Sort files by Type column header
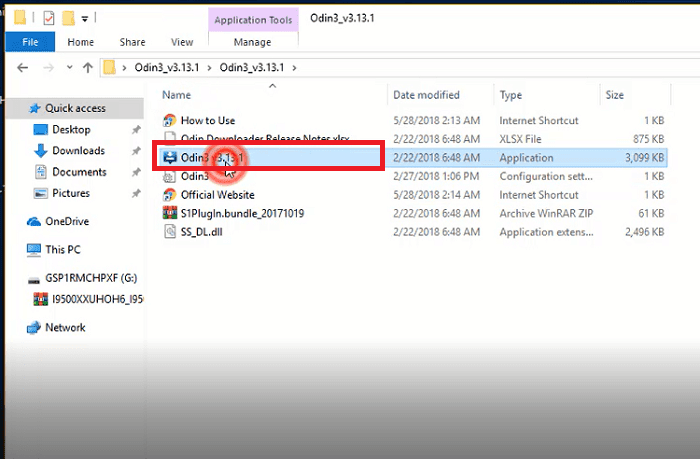Image resolution: width=700 pixels, height=459 pixels. [x=511, y=95]
